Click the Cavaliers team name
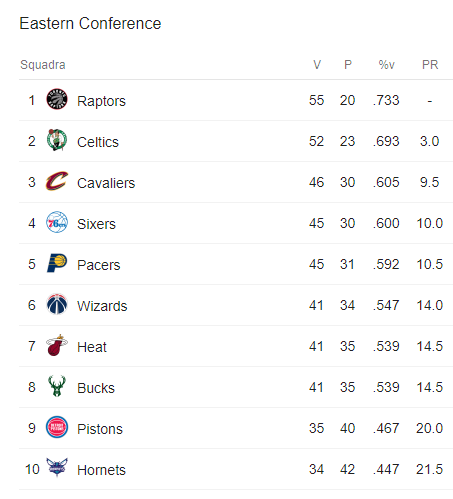The width and height of the screenshot is (453, 499). [x=106, y=183]
